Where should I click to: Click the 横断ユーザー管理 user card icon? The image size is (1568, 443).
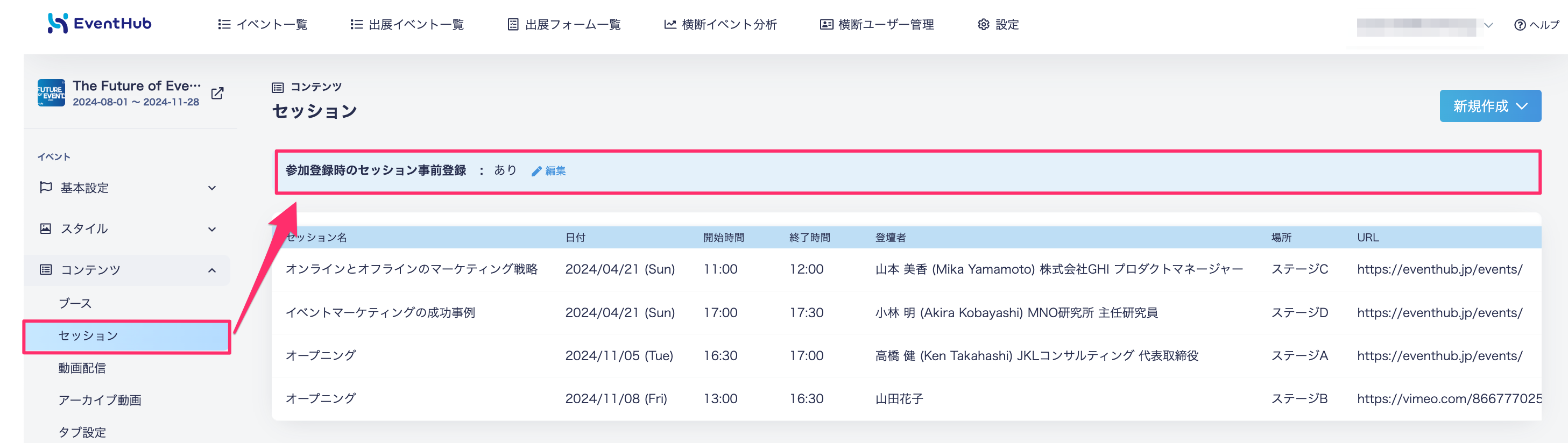pyautogui.click(x=826, y=24)
